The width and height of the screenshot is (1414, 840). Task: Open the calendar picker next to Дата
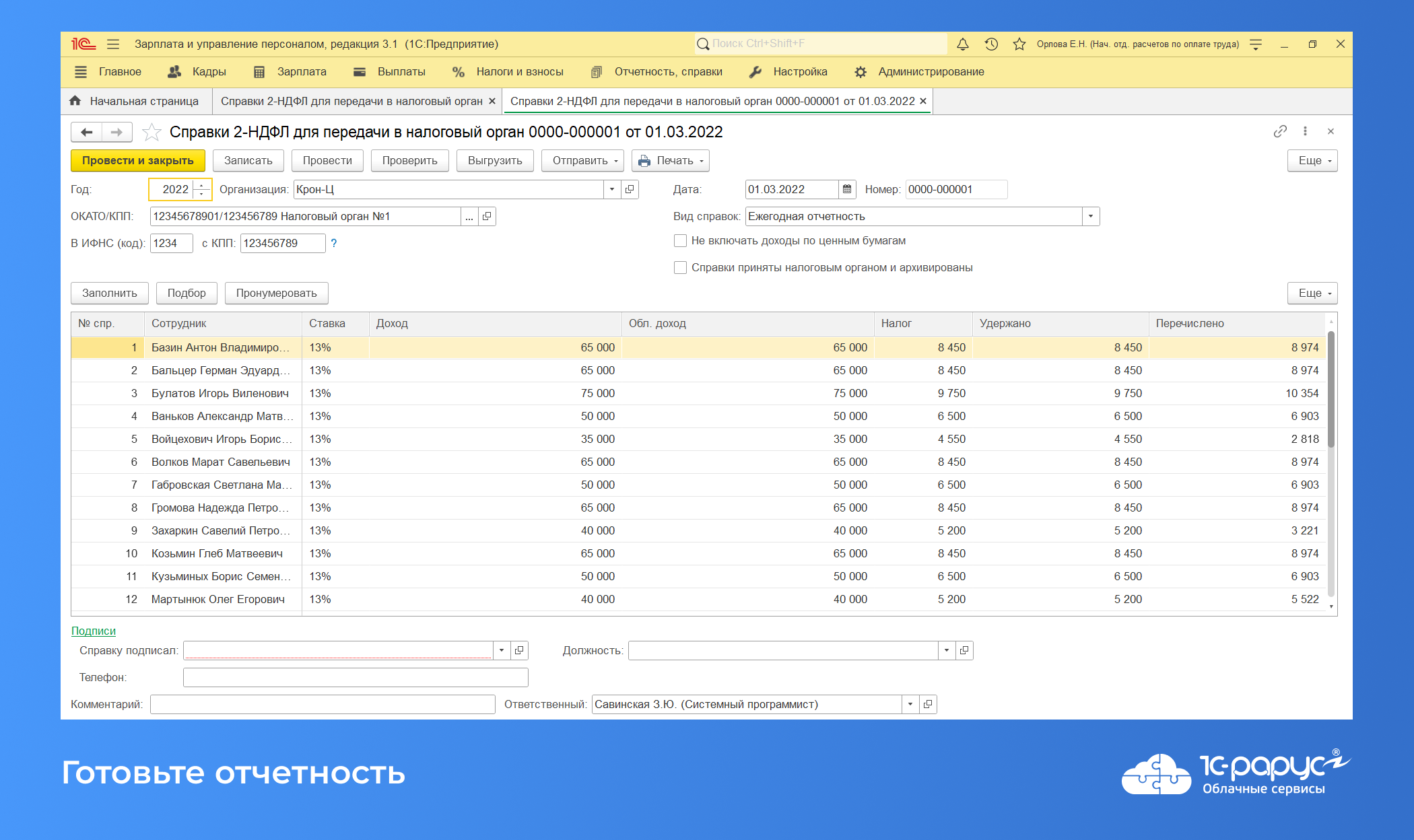click(x=847, y=189)
